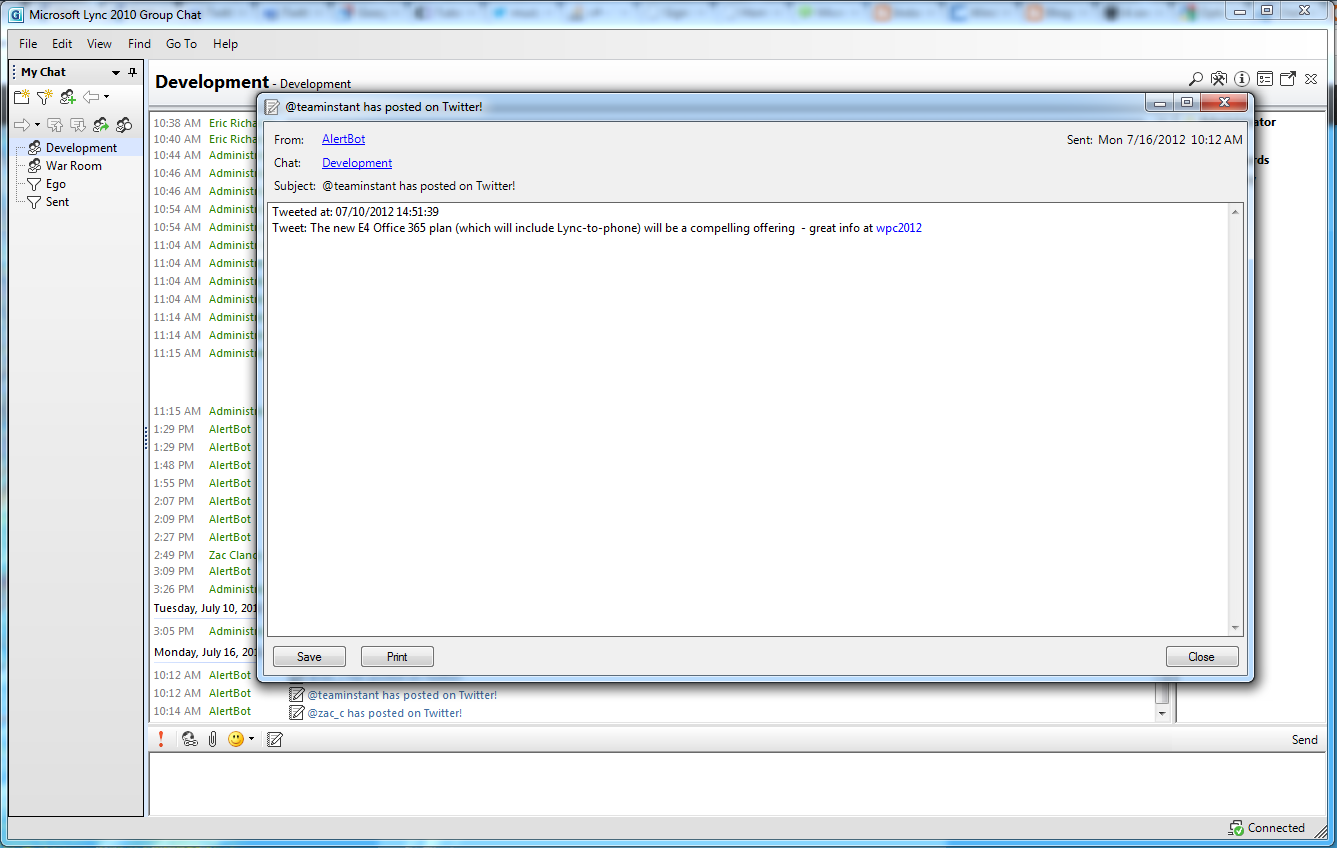Open the Edit menu

point(62,44)
